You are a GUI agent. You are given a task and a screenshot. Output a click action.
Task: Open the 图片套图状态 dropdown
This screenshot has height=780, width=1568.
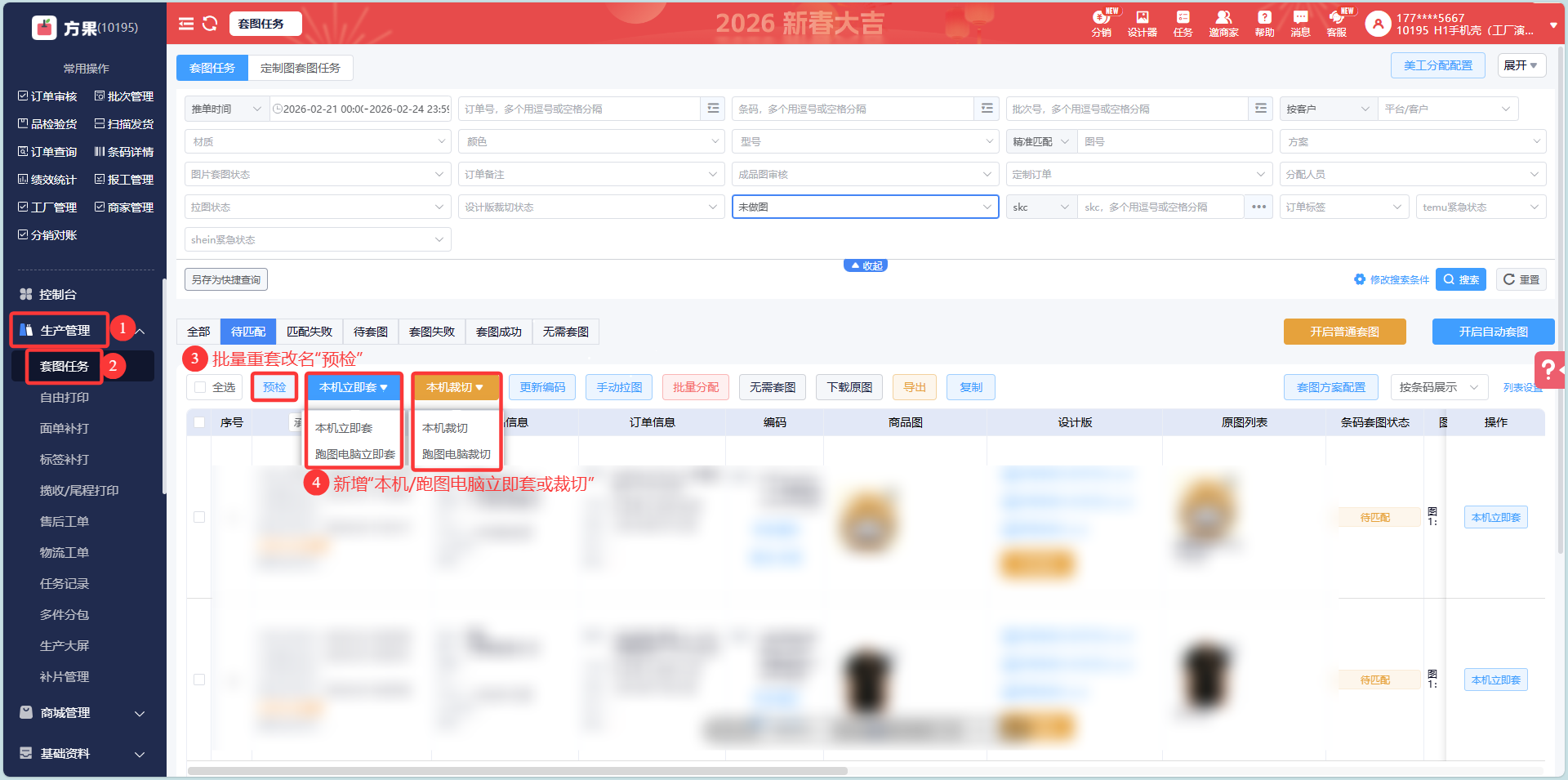tap(318, 174)
